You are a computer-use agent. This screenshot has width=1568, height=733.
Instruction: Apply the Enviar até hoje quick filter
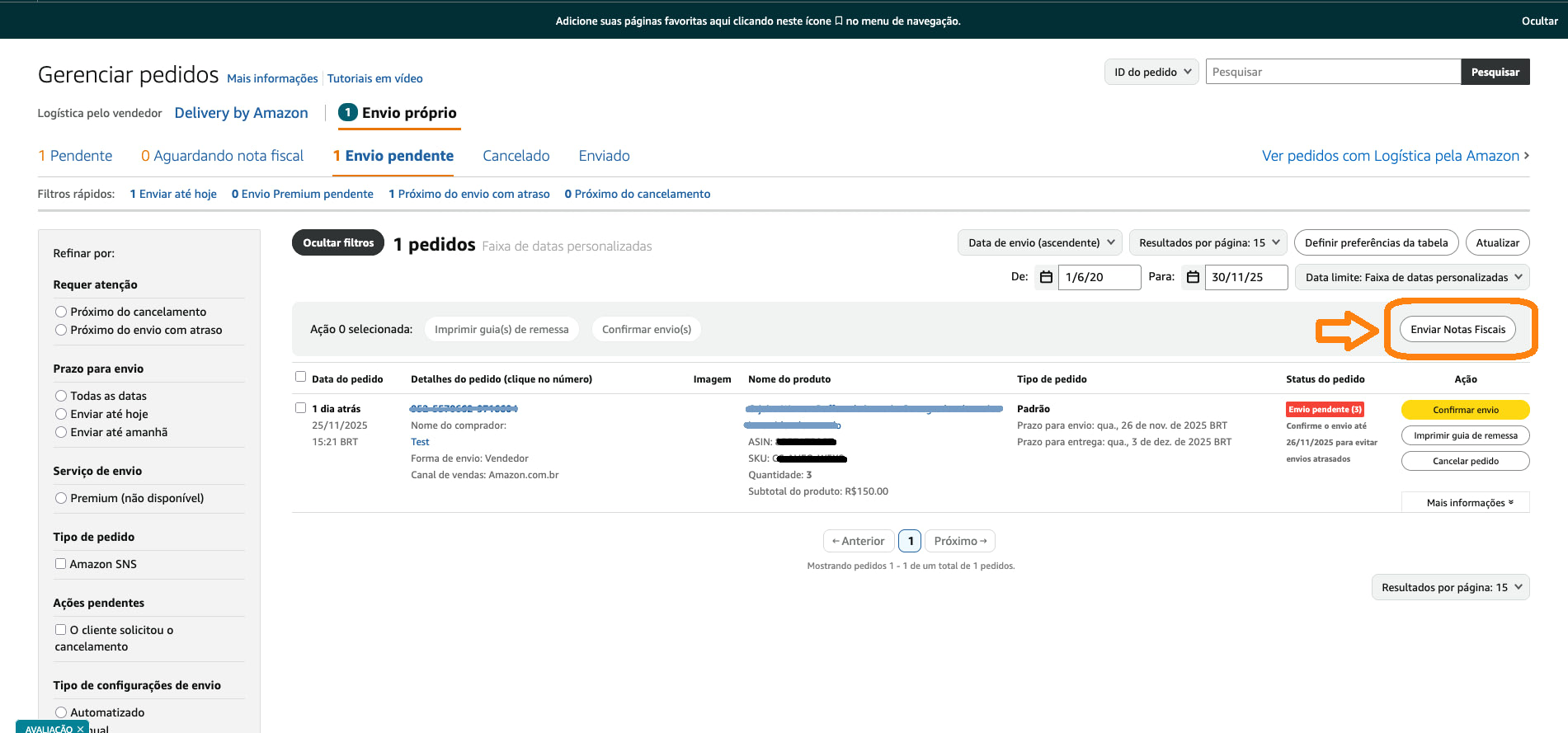pos(173,194)
